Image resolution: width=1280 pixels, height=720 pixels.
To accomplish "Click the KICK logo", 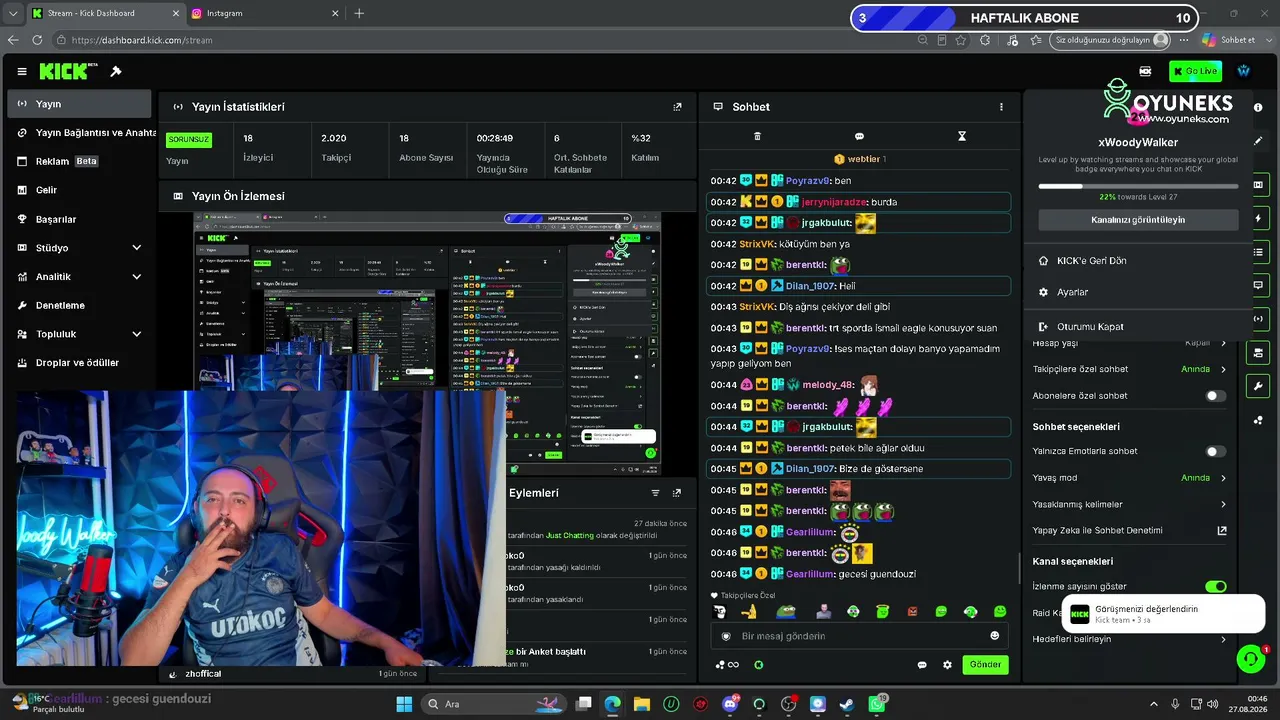I will tap(63, 71).
